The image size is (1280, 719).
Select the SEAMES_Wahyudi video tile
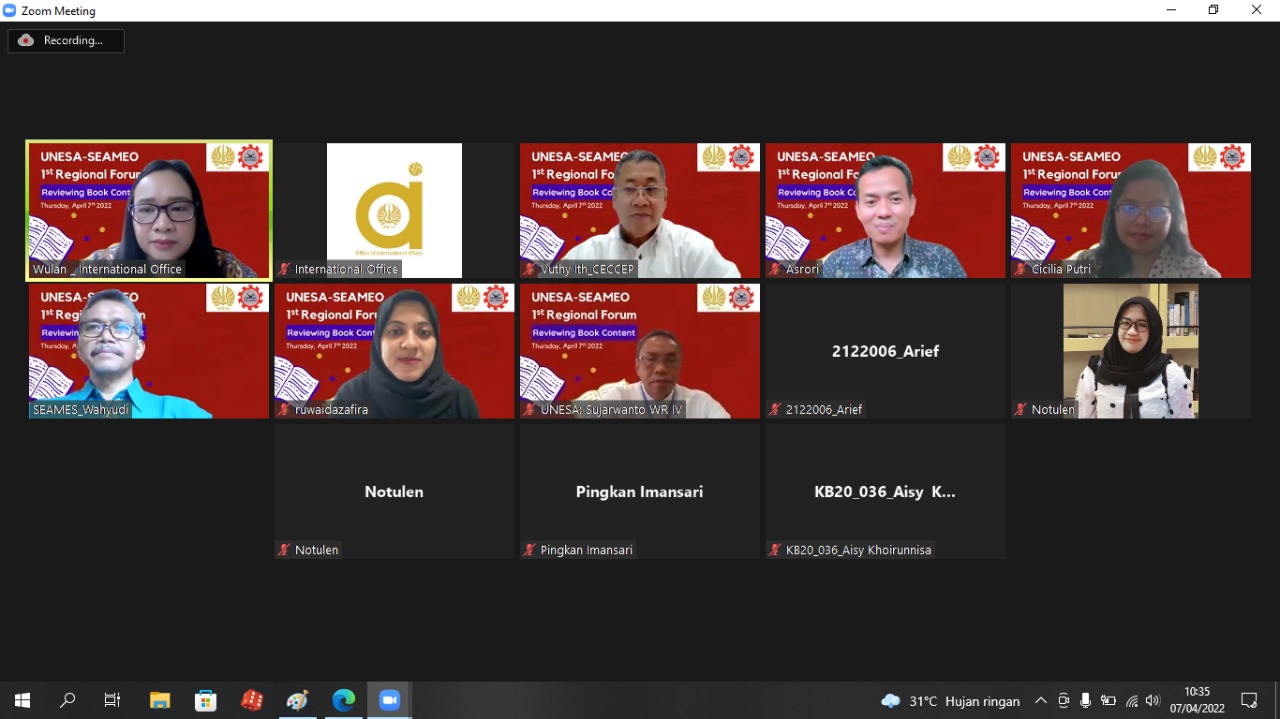pos(149,351)
